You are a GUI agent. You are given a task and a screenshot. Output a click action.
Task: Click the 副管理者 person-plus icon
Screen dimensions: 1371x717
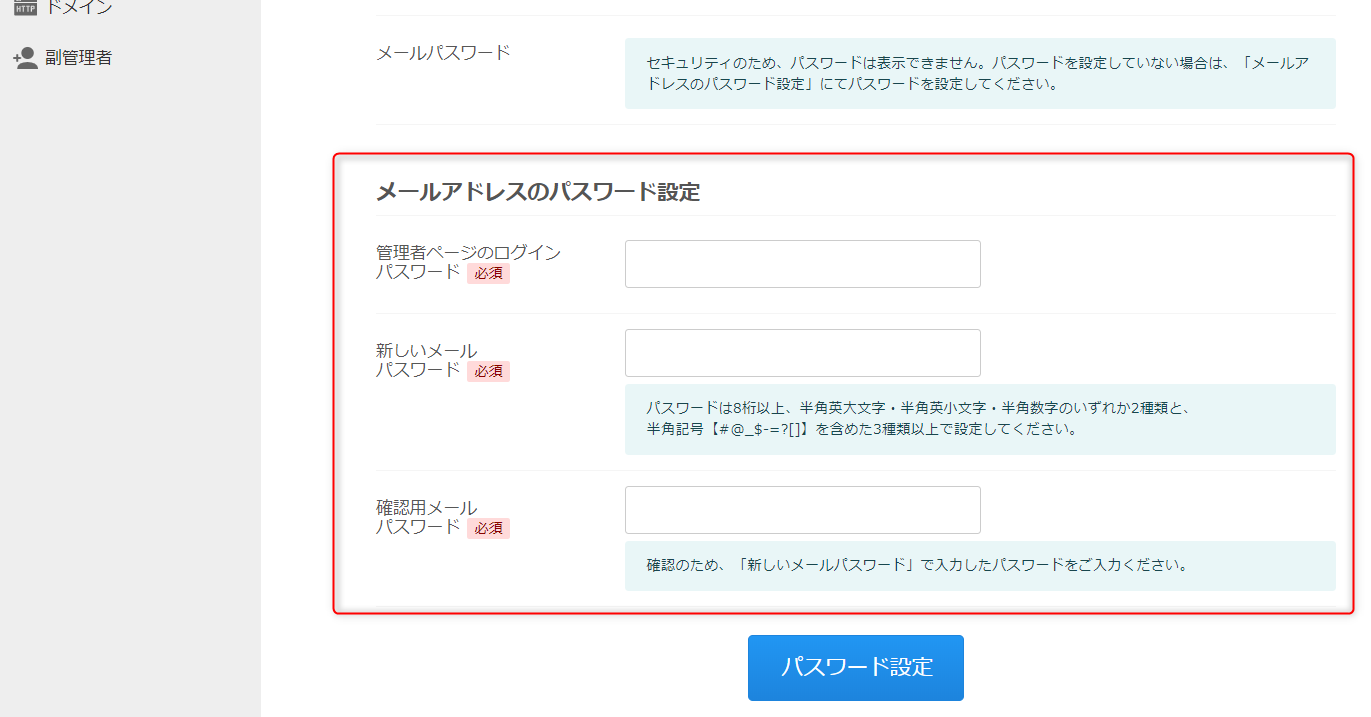point(25,58)
